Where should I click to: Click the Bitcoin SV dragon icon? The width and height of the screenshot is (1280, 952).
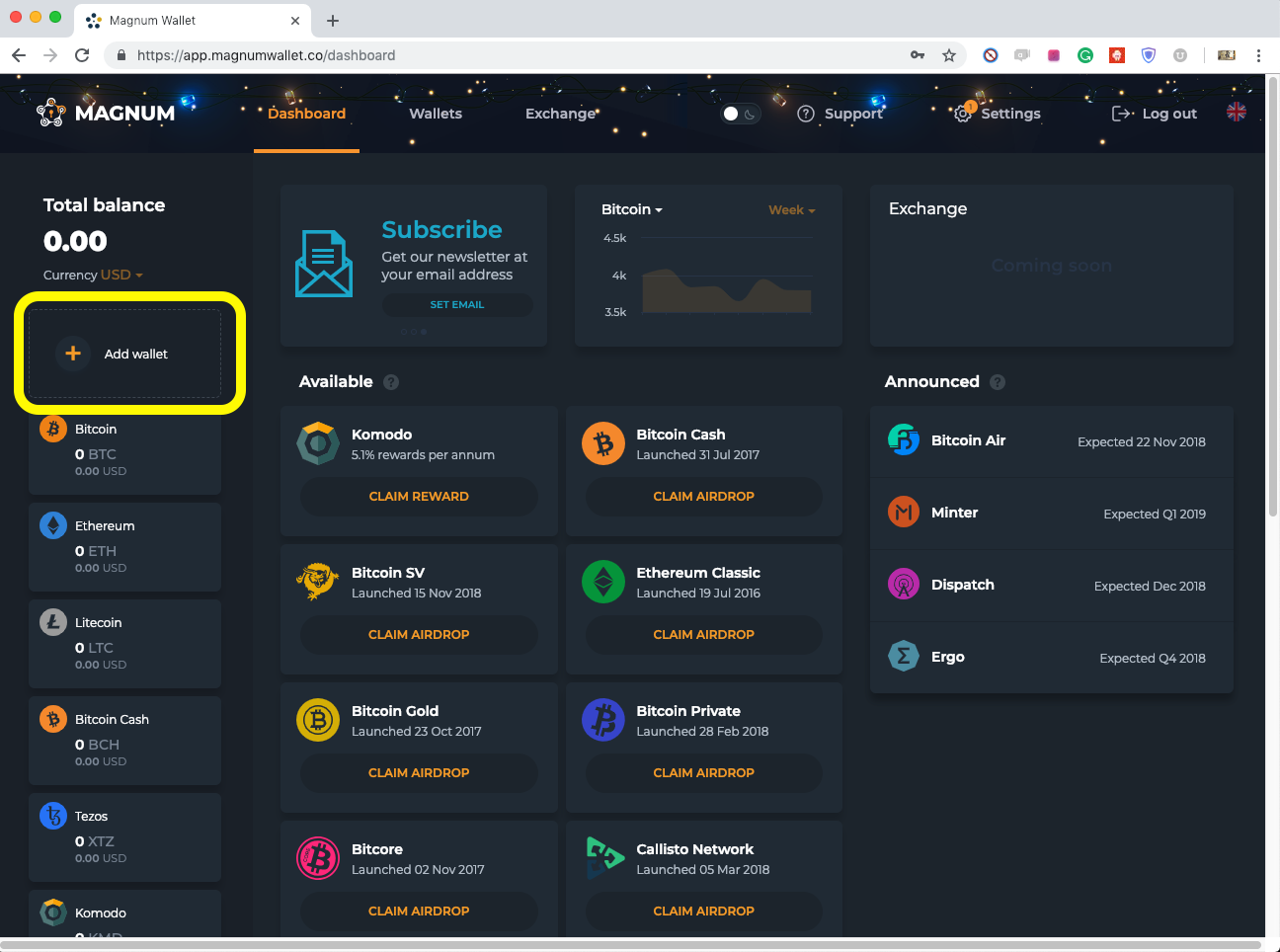tap(318, 582)
